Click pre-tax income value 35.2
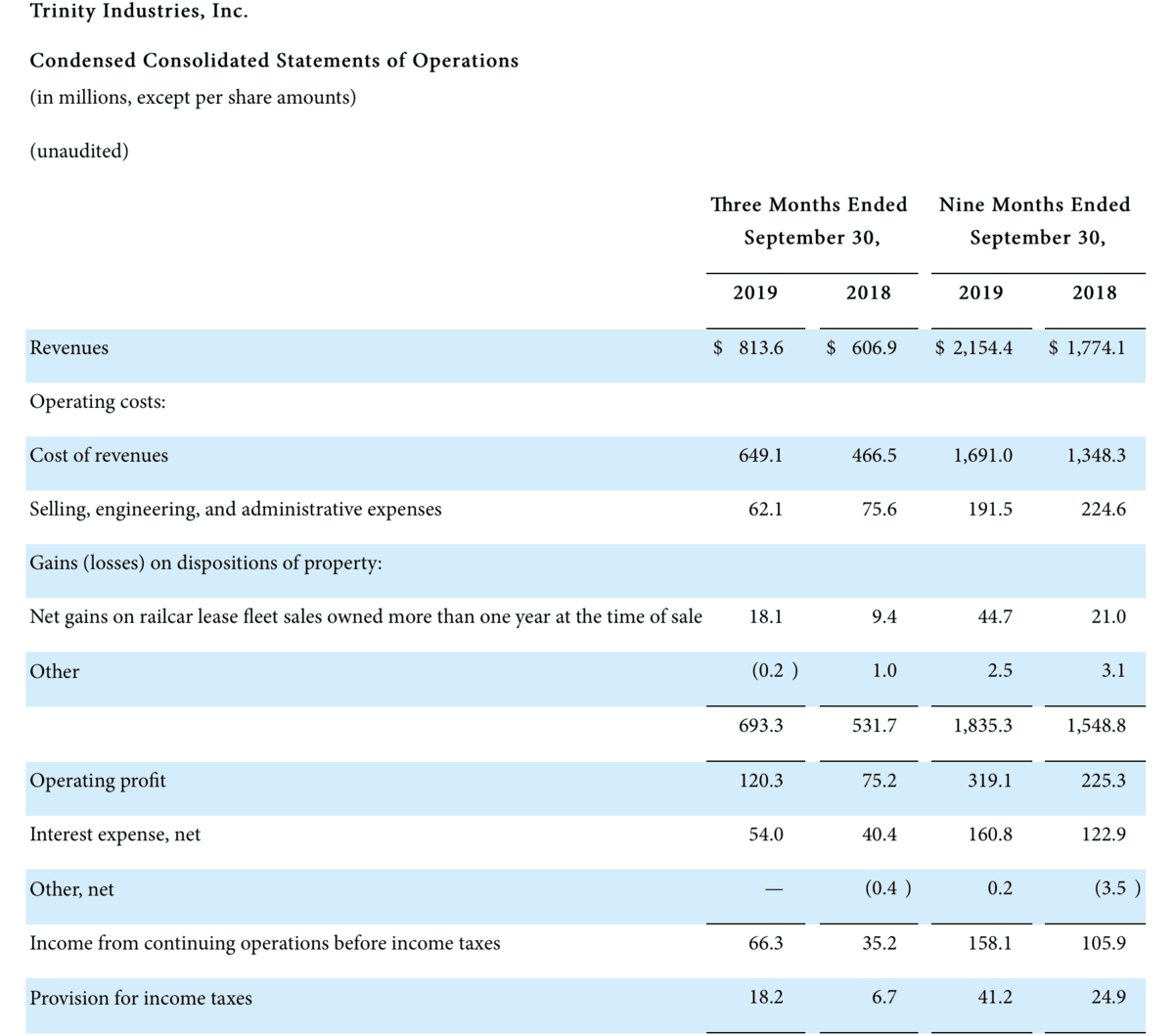 880,943
